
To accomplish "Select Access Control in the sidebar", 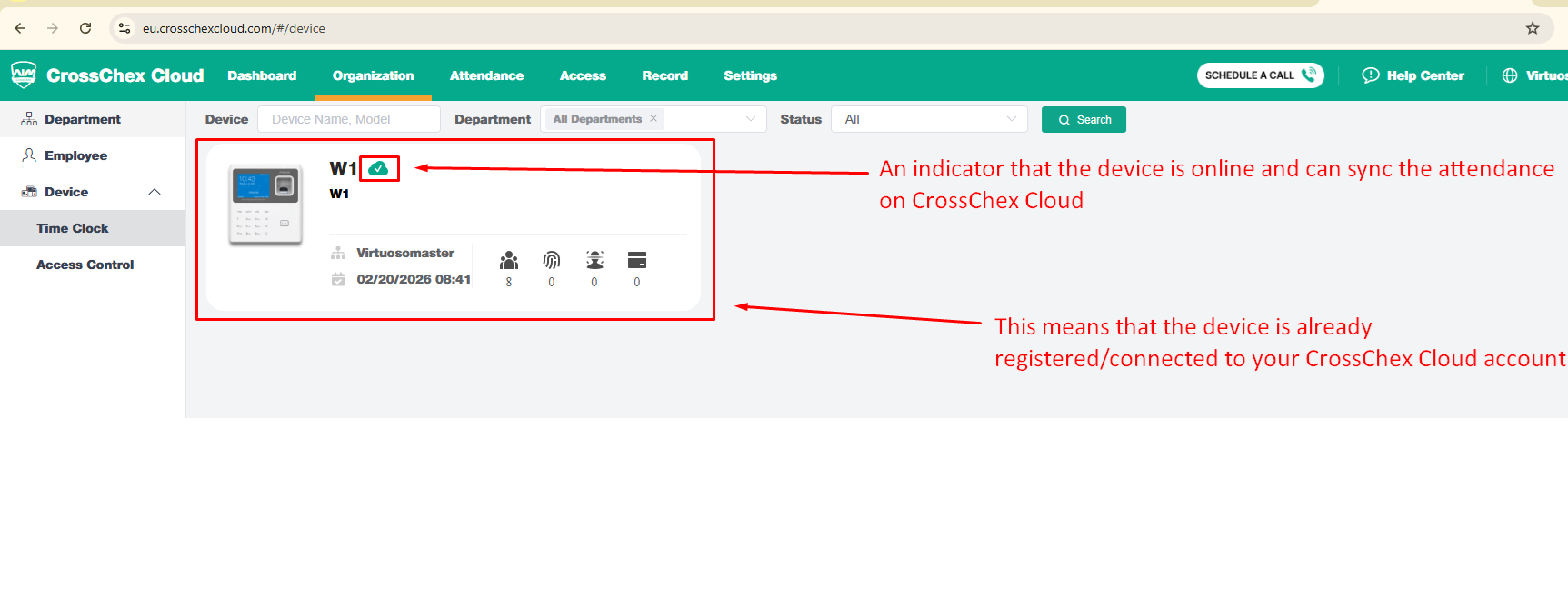I will coord(85,265).
